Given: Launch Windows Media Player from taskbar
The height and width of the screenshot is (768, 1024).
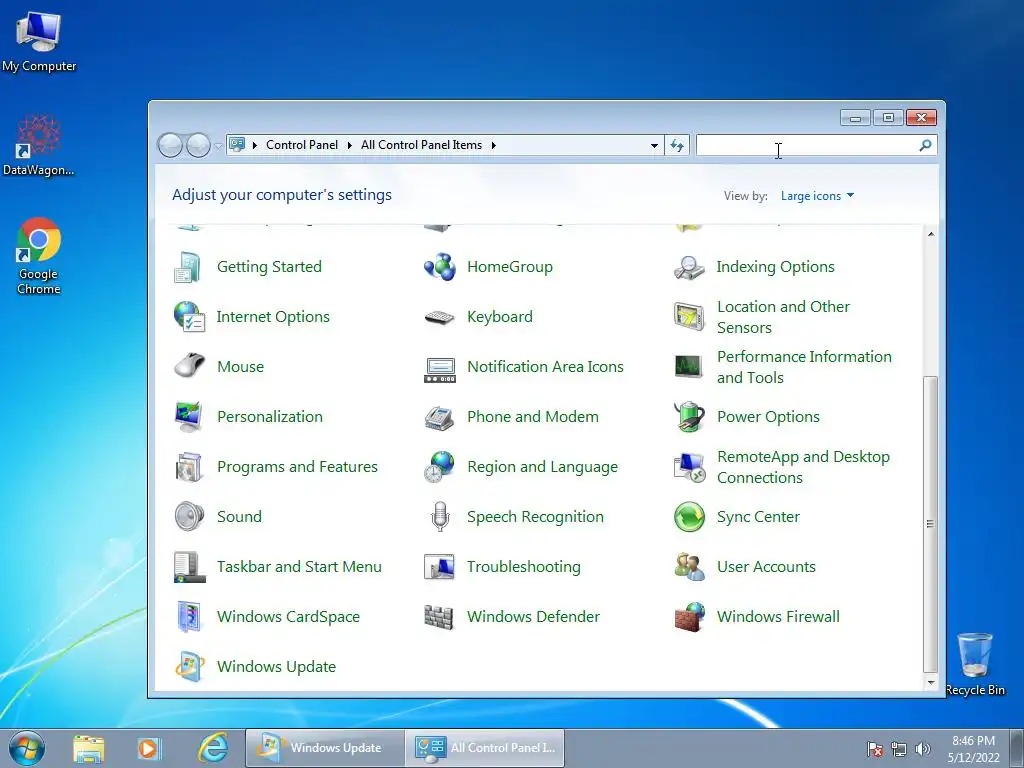Looking at the screenshot, I should click(x=148, y=748).
